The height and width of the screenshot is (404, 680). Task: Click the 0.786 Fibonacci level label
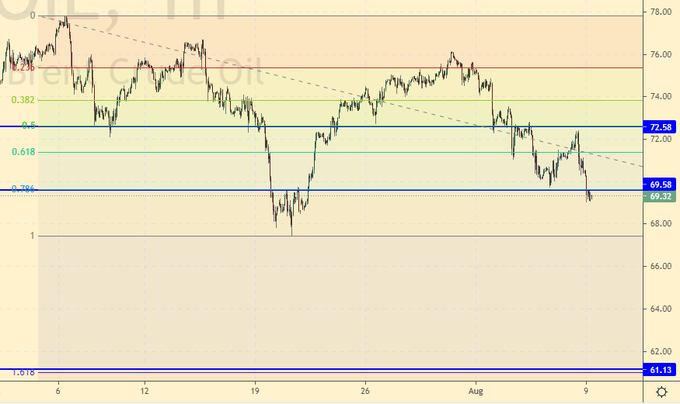pos(23,188)
